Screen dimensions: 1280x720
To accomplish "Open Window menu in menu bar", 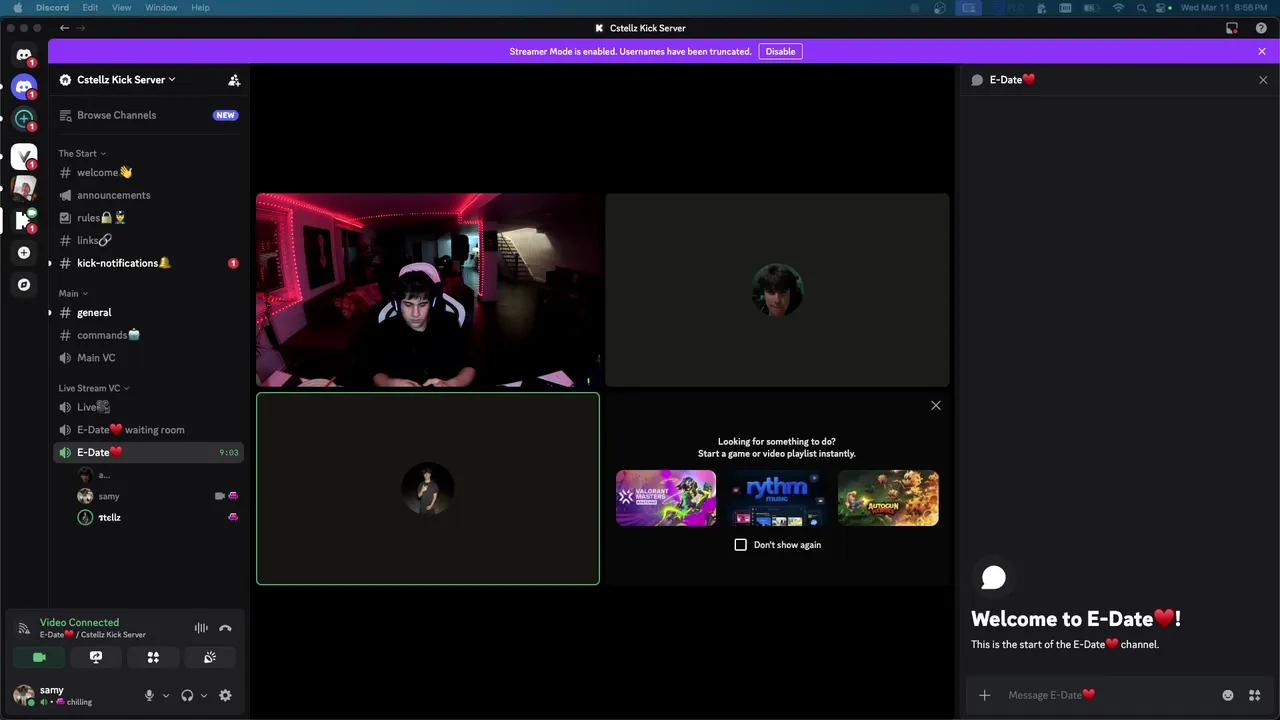I will (161, 7).
